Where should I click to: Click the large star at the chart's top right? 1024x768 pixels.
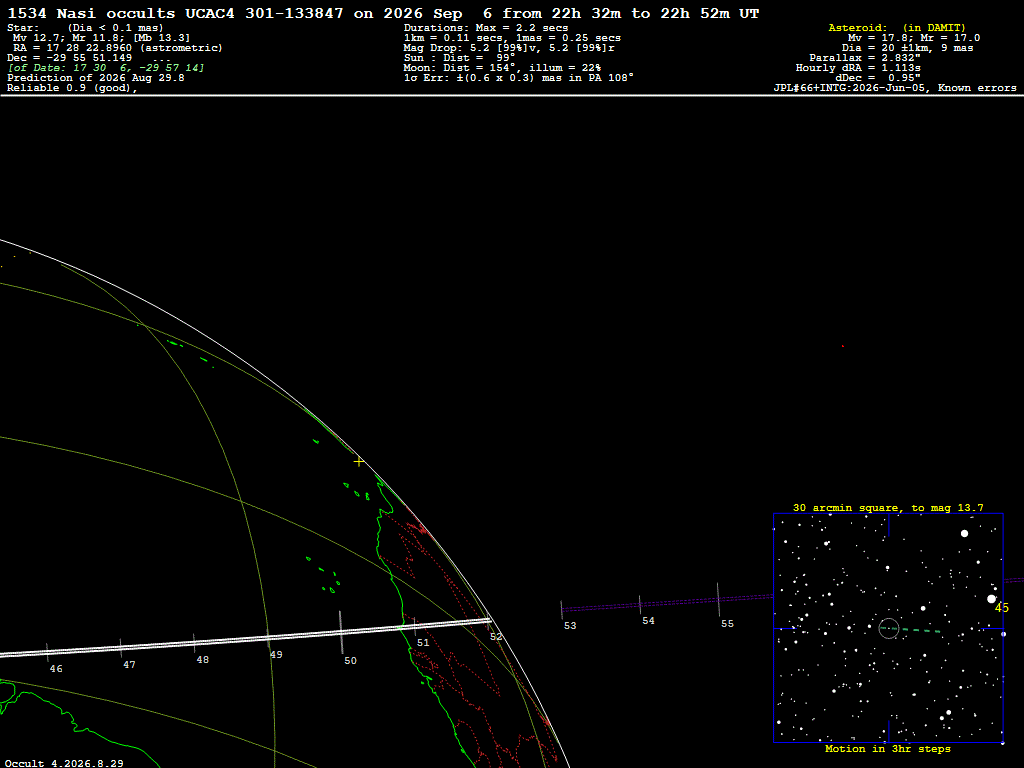pos(964,534)
